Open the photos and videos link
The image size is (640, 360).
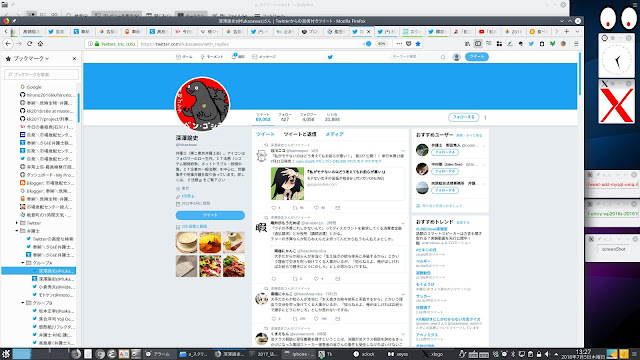pyautogui.click(x=194, y=227)
